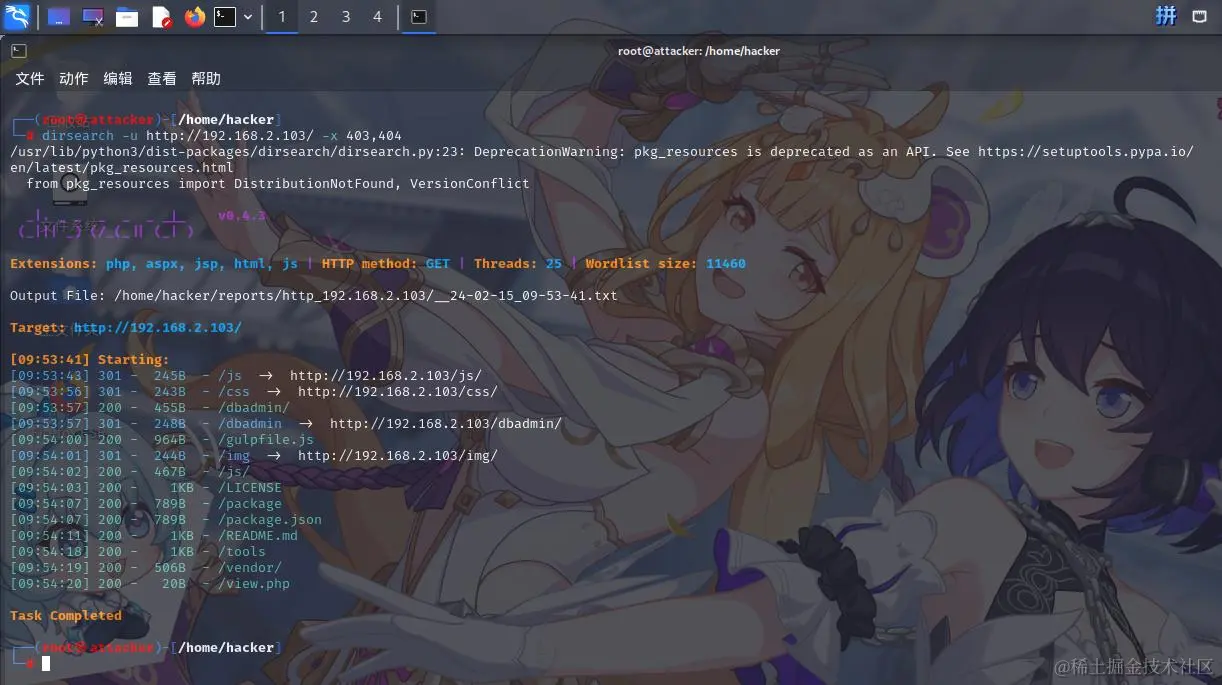Click the http://192.168.2.103/dbadmin/ redirect URL
Screen dimensions: 1222x685
click(x=446, y=424)
